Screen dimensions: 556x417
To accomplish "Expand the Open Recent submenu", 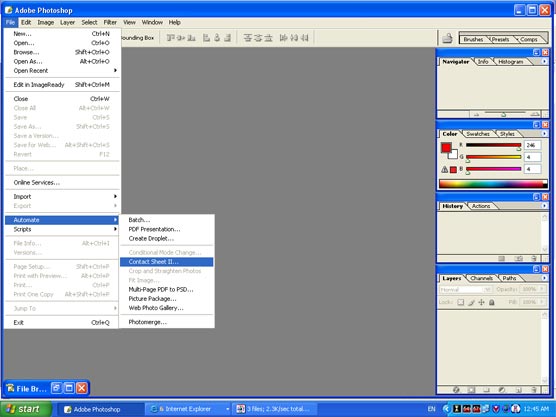I will point(62,71).
